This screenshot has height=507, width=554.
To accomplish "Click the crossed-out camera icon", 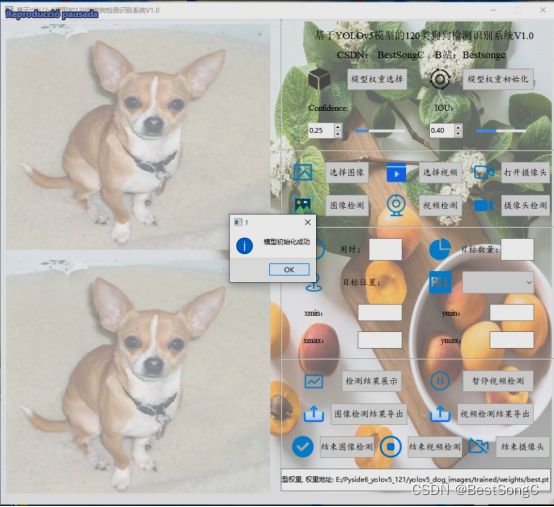I will [x=478, y=447].
